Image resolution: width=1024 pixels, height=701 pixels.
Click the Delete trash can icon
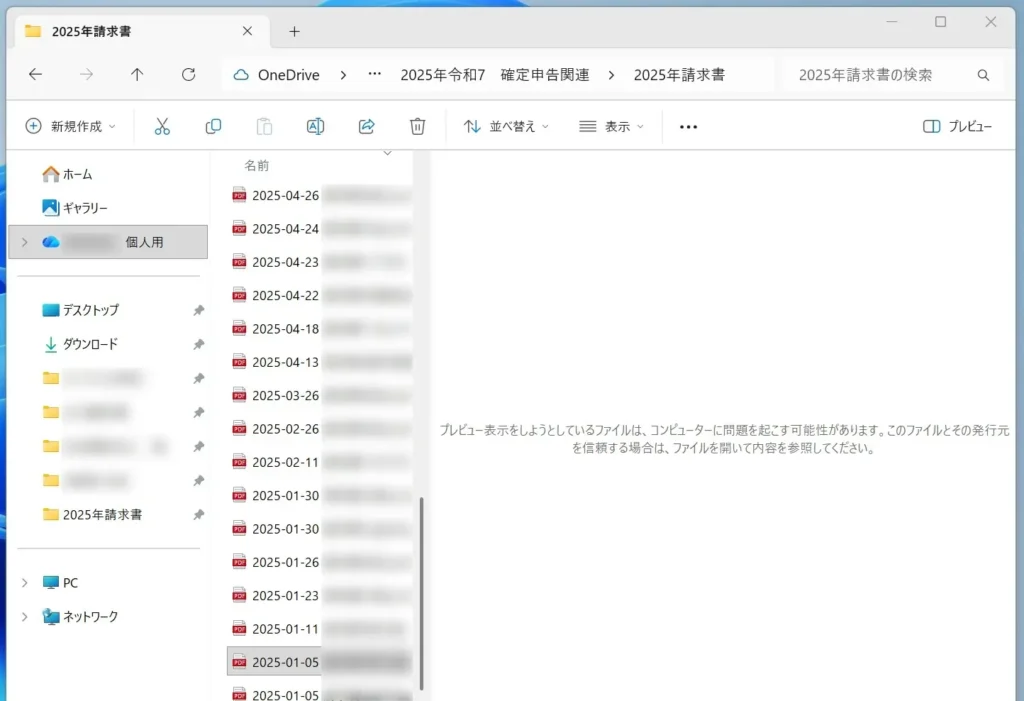(418, 126)
